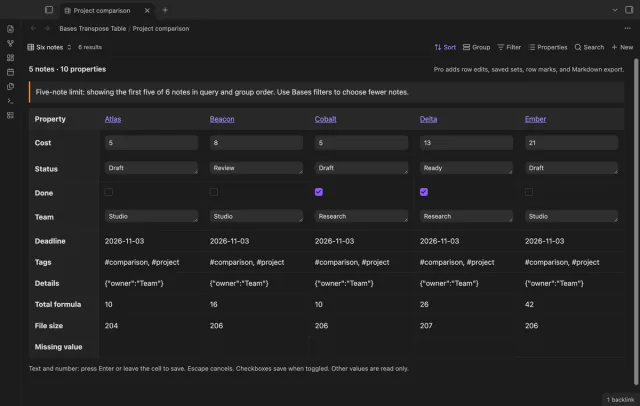The image size is (640, 406).
Task: Edit the Atlas Status field
Action: pyautogui.click(x=151, y=168)
